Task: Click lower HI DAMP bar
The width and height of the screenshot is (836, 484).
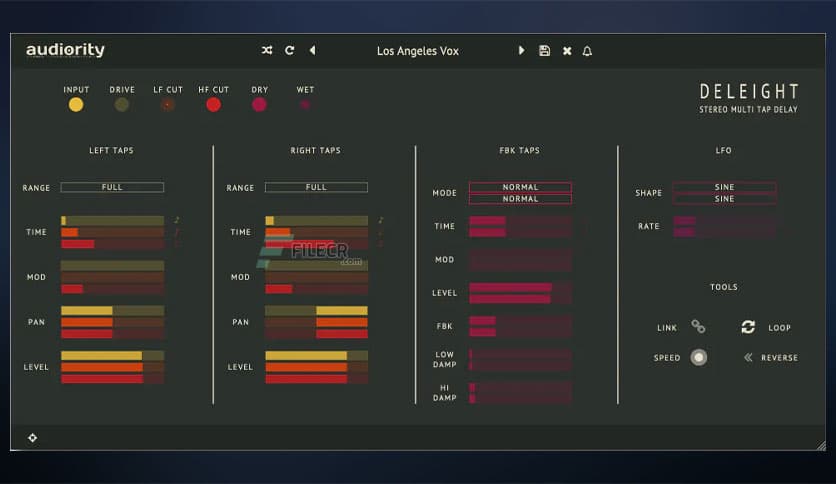Action: (x=521, y=399)
